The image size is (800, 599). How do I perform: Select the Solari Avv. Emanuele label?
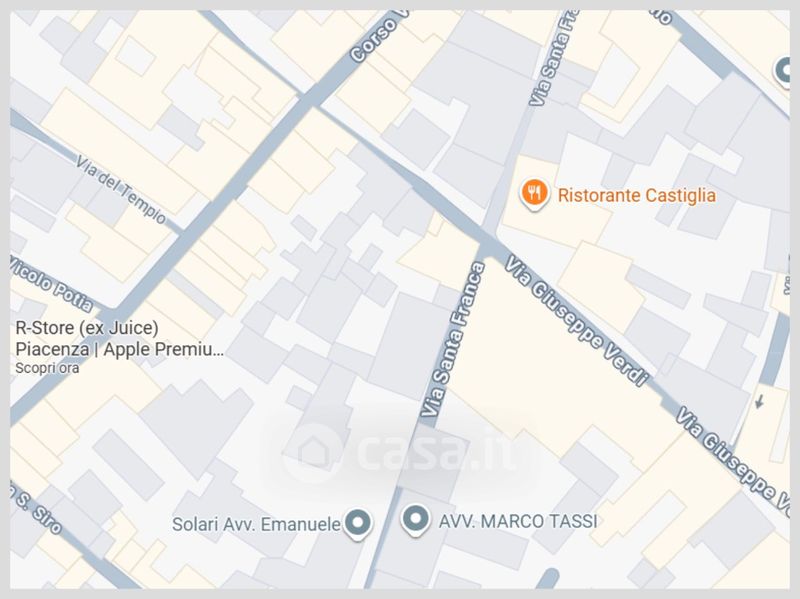tap(256, 524)
